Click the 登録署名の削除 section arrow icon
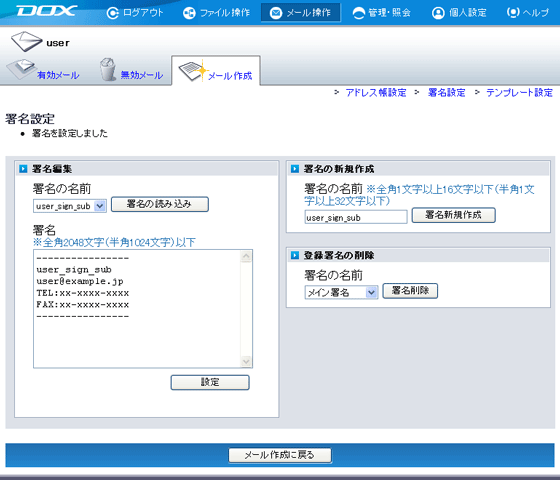The width and height of the screenshot is (560, 480). [x=295, y=255]
